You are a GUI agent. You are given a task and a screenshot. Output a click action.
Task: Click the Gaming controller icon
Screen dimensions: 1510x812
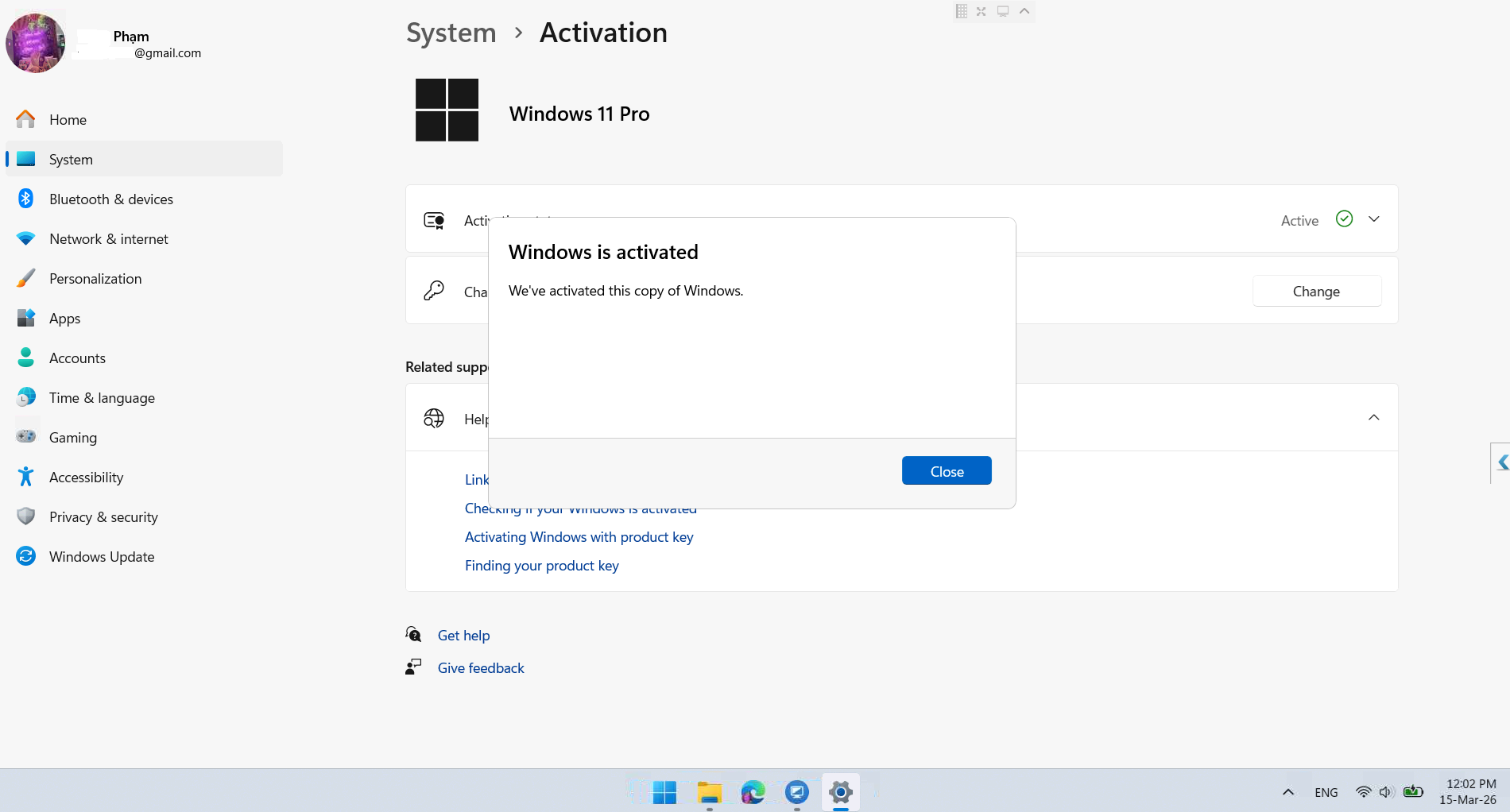tap(26, 436)
